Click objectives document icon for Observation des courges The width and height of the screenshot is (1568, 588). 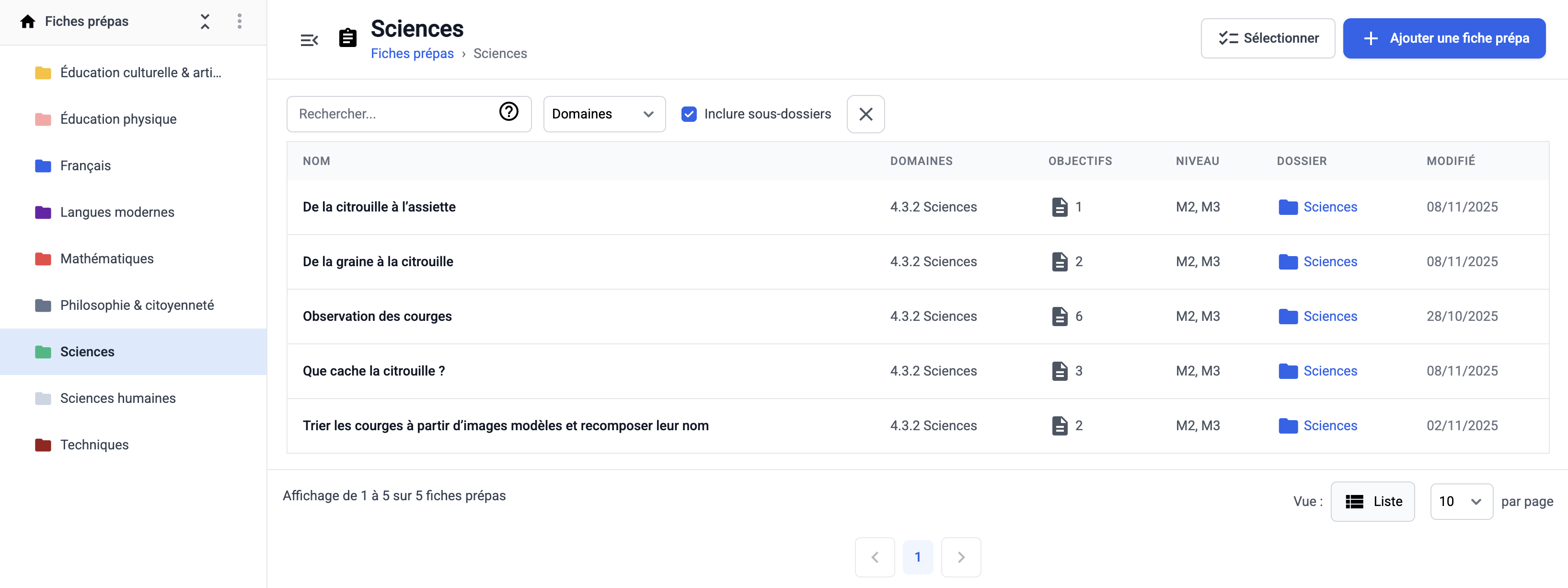[x=1059, y=316]
